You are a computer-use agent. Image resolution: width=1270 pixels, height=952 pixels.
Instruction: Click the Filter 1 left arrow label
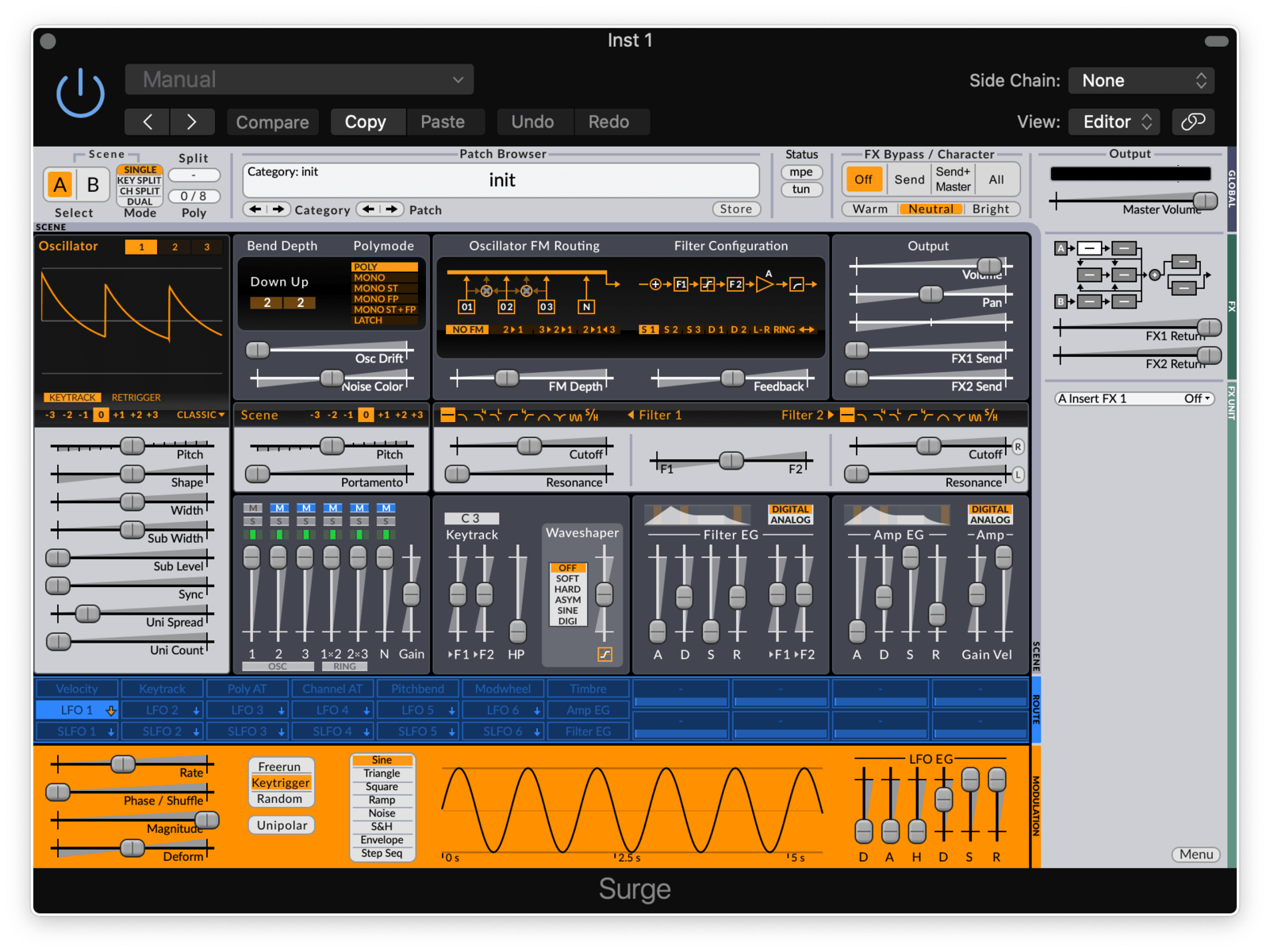[x=655, y=415]
